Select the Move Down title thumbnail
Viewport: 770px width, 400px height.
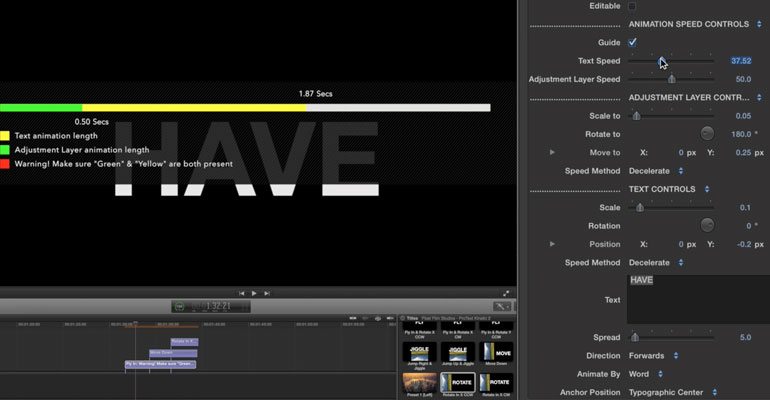click(496, 352)
